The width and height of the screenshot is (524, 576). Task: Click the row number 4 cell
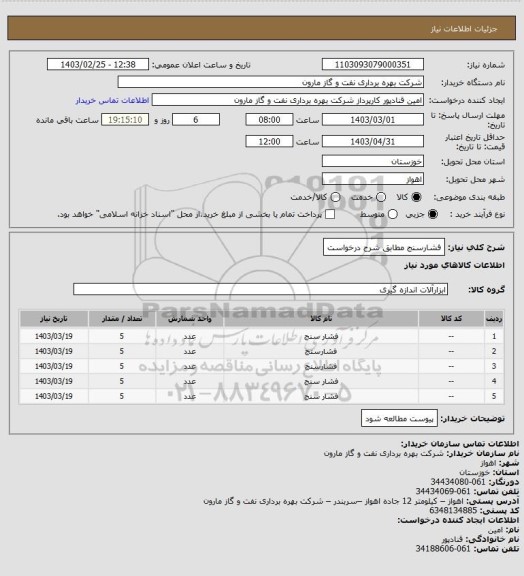point(494,382)
